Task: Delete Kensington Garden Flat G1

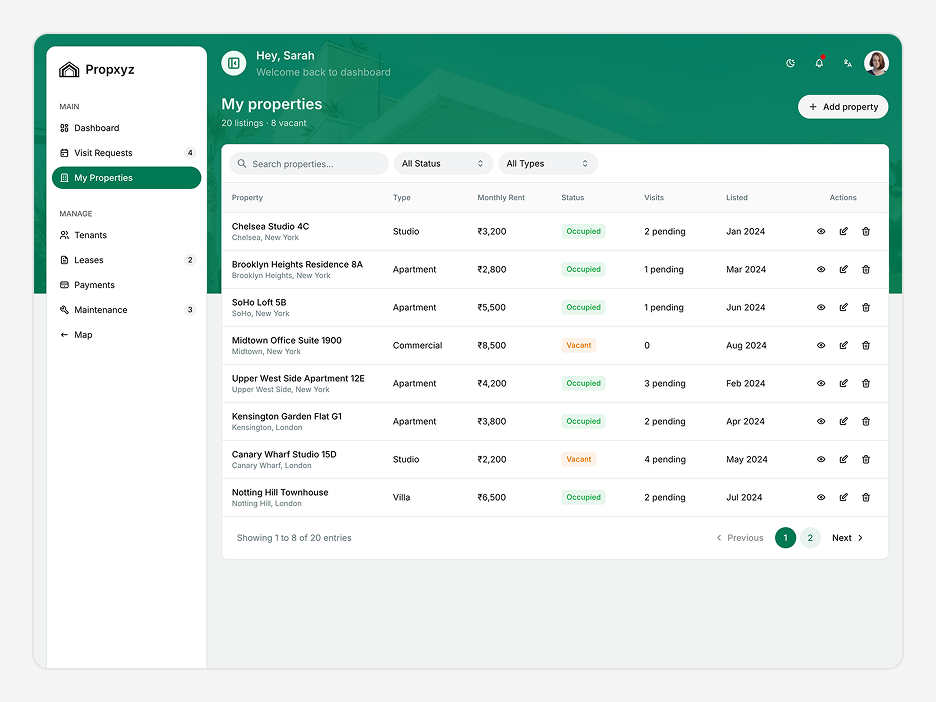Action: (866, 421)
